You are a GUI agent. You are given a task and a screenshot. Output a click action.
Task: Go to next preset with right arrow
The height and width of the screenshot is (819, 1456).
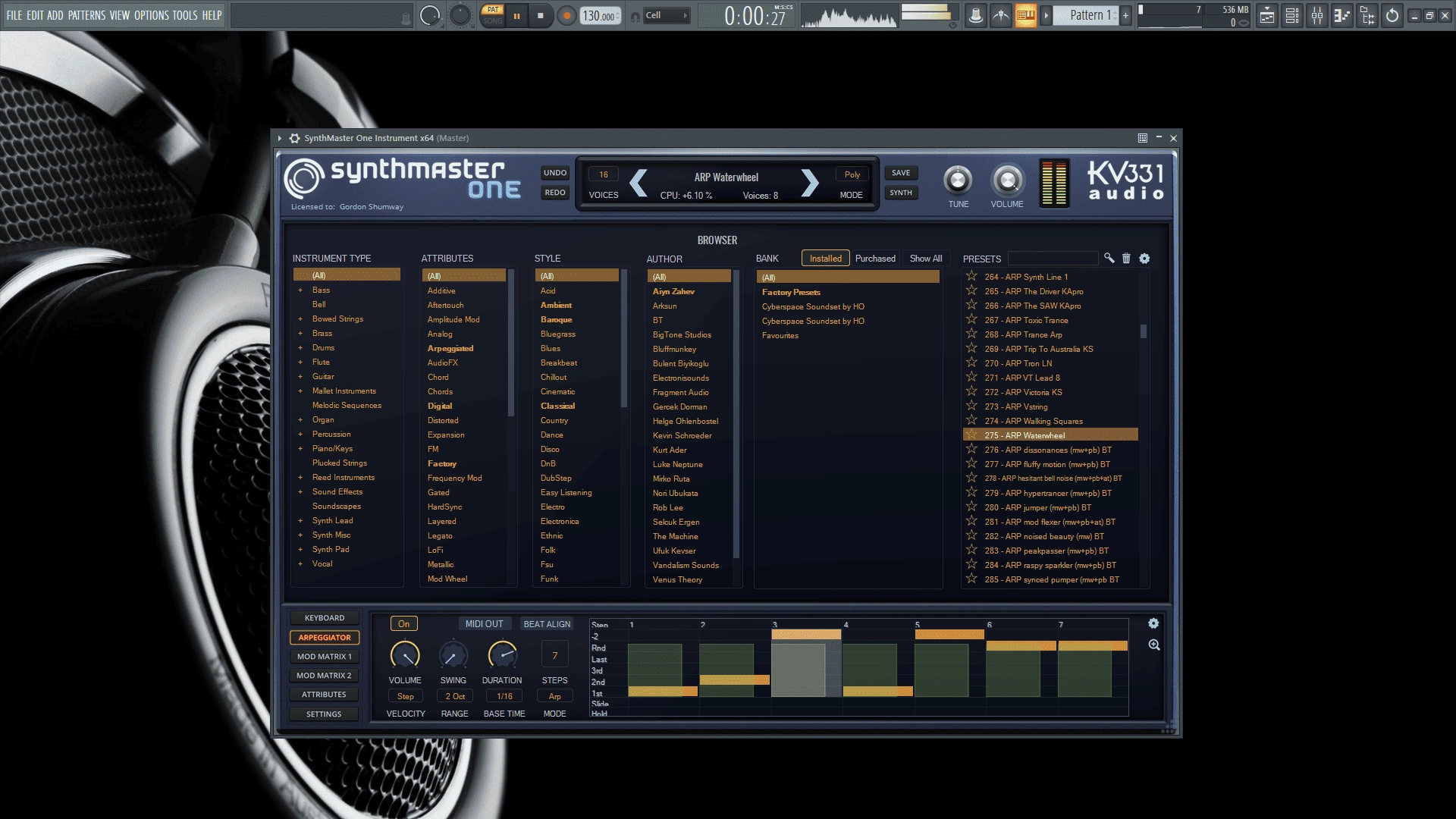810,183
